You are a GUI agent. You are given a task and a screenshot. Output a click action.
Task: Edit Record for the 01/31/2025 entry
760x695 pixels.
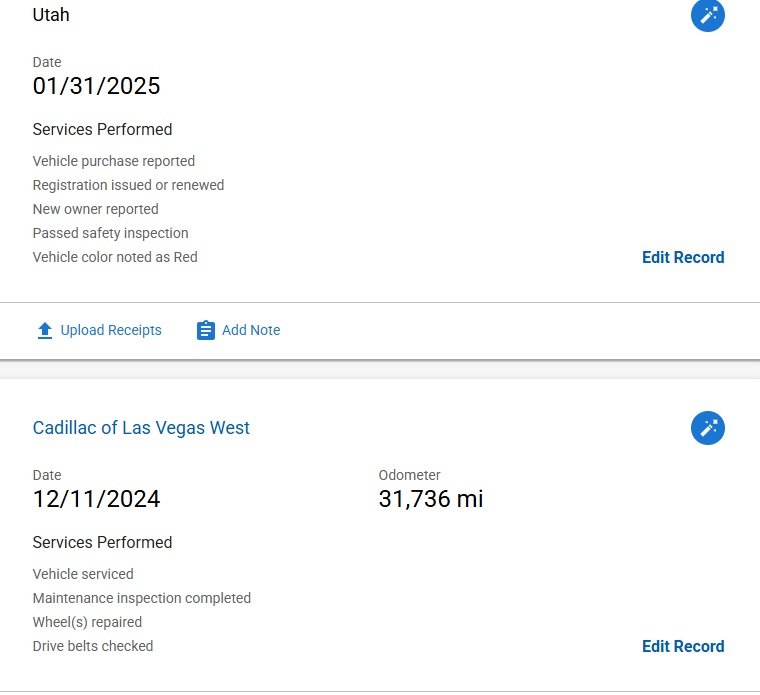coord(683,257)
